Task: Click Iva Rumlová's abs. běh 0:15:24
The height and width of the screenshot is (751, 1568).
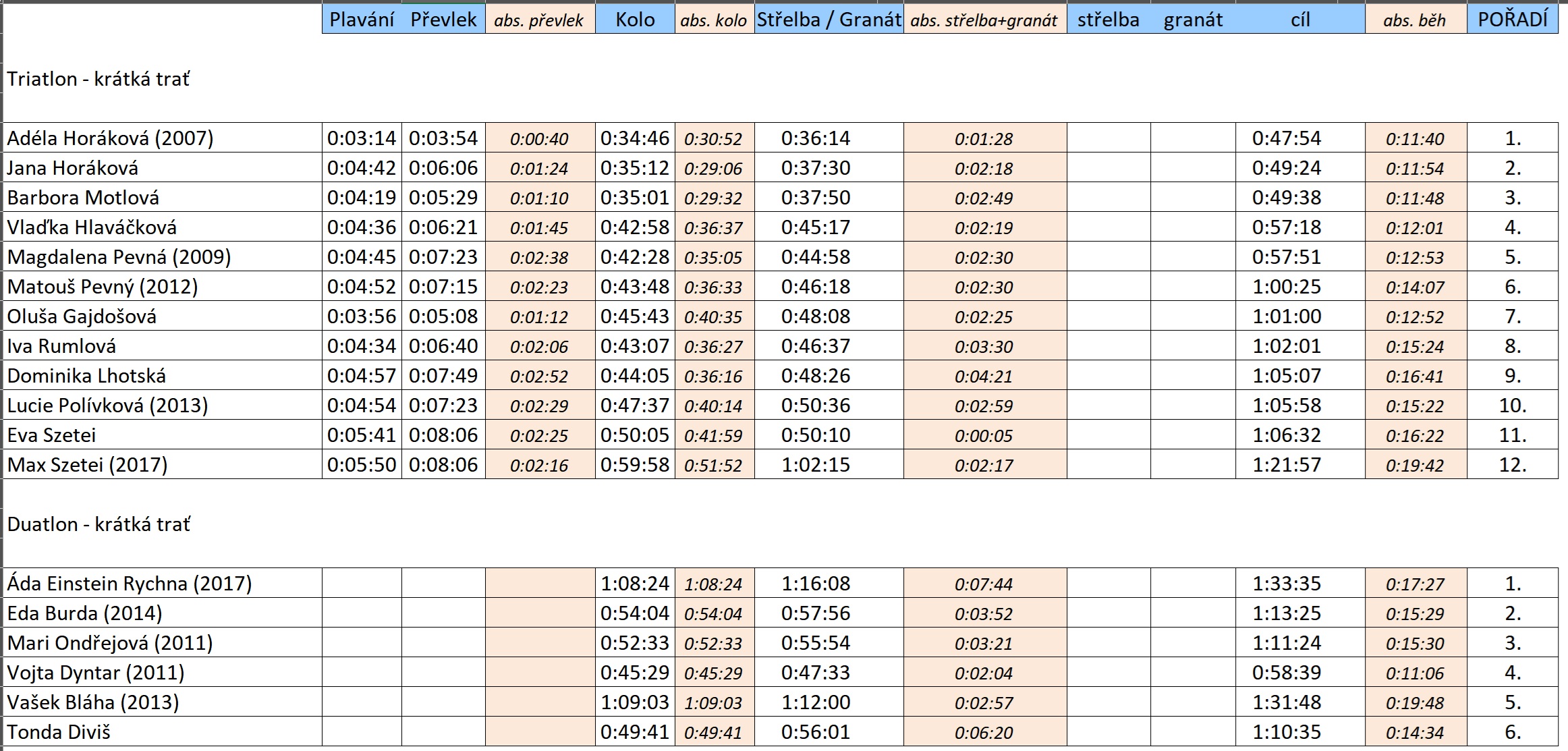Action: coord(1415,346)
